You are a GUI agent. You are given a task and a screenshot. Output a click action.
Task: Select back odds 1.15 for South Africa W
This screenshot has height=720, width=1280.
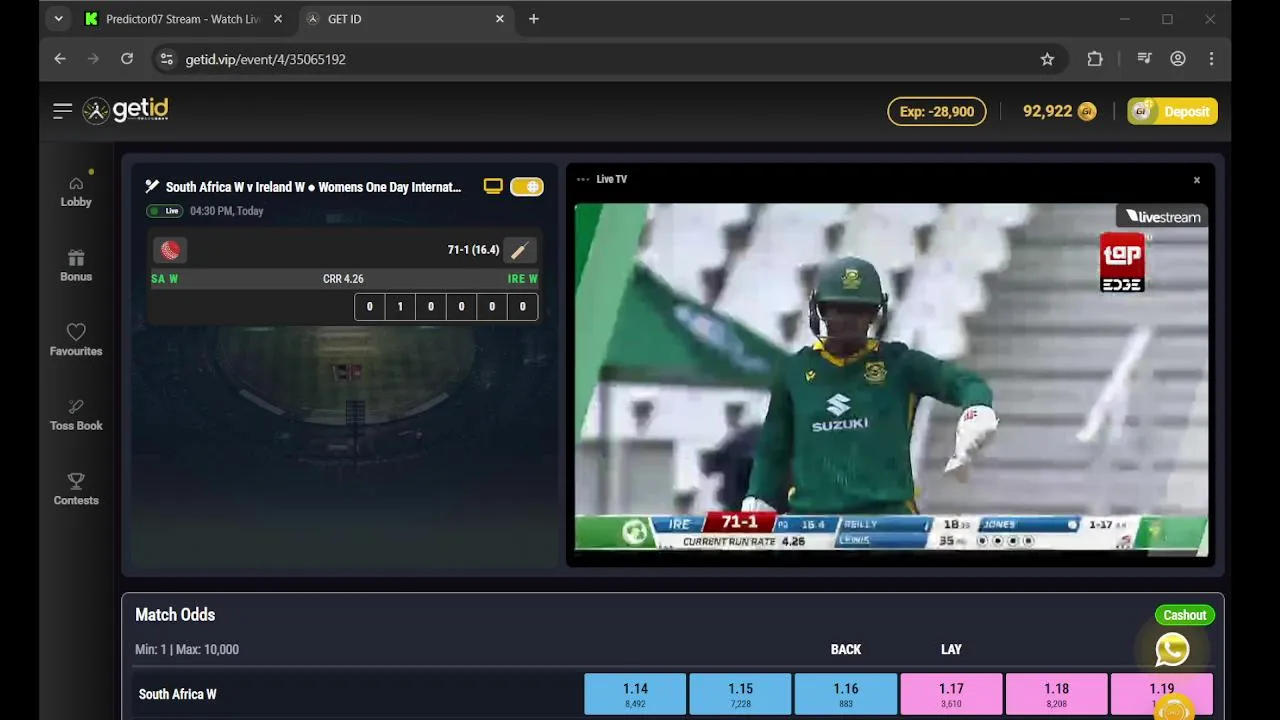pos(740,694)
